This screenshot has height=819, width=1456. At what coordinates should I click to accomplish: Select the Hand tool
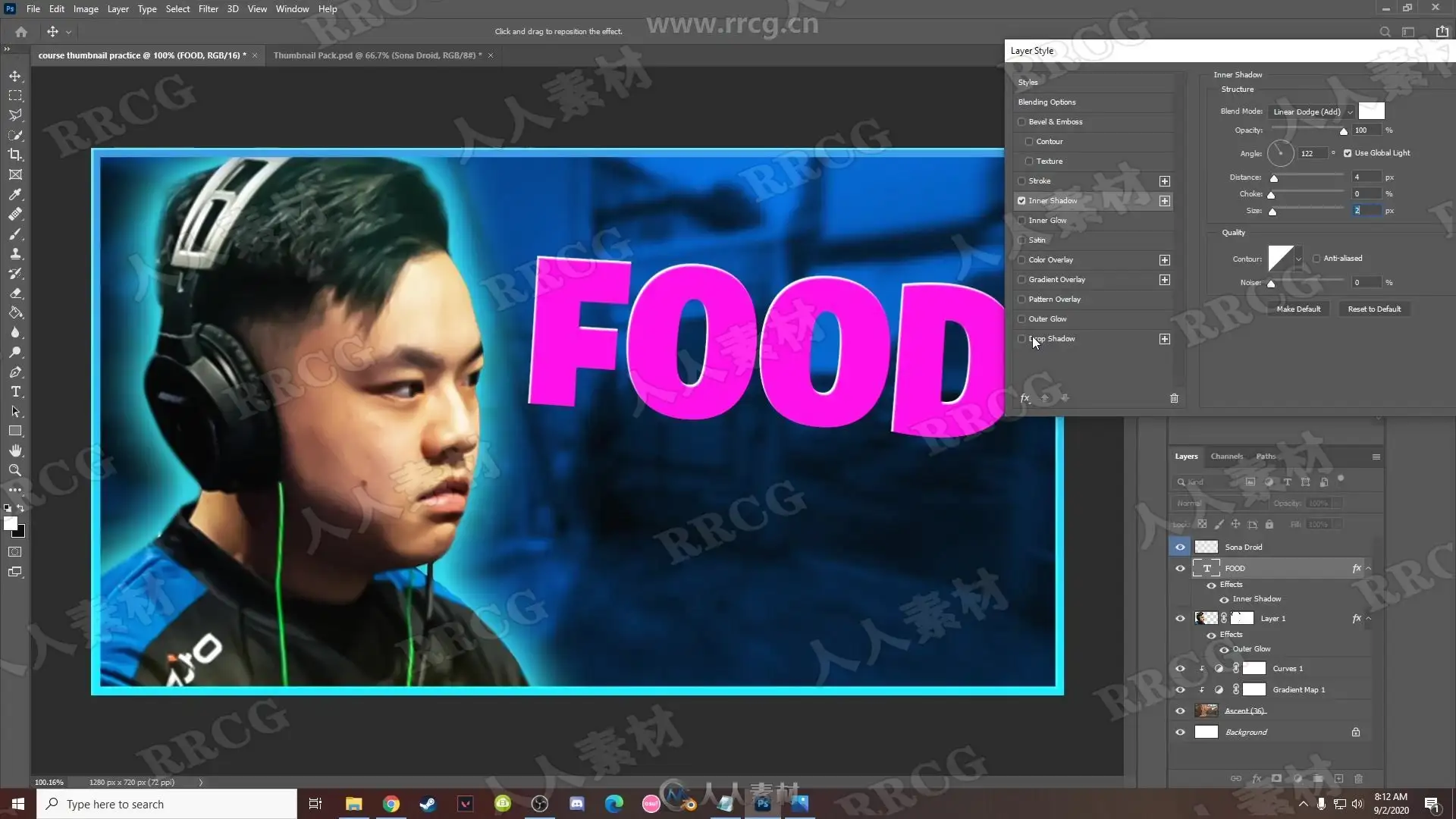pos(15,451)
